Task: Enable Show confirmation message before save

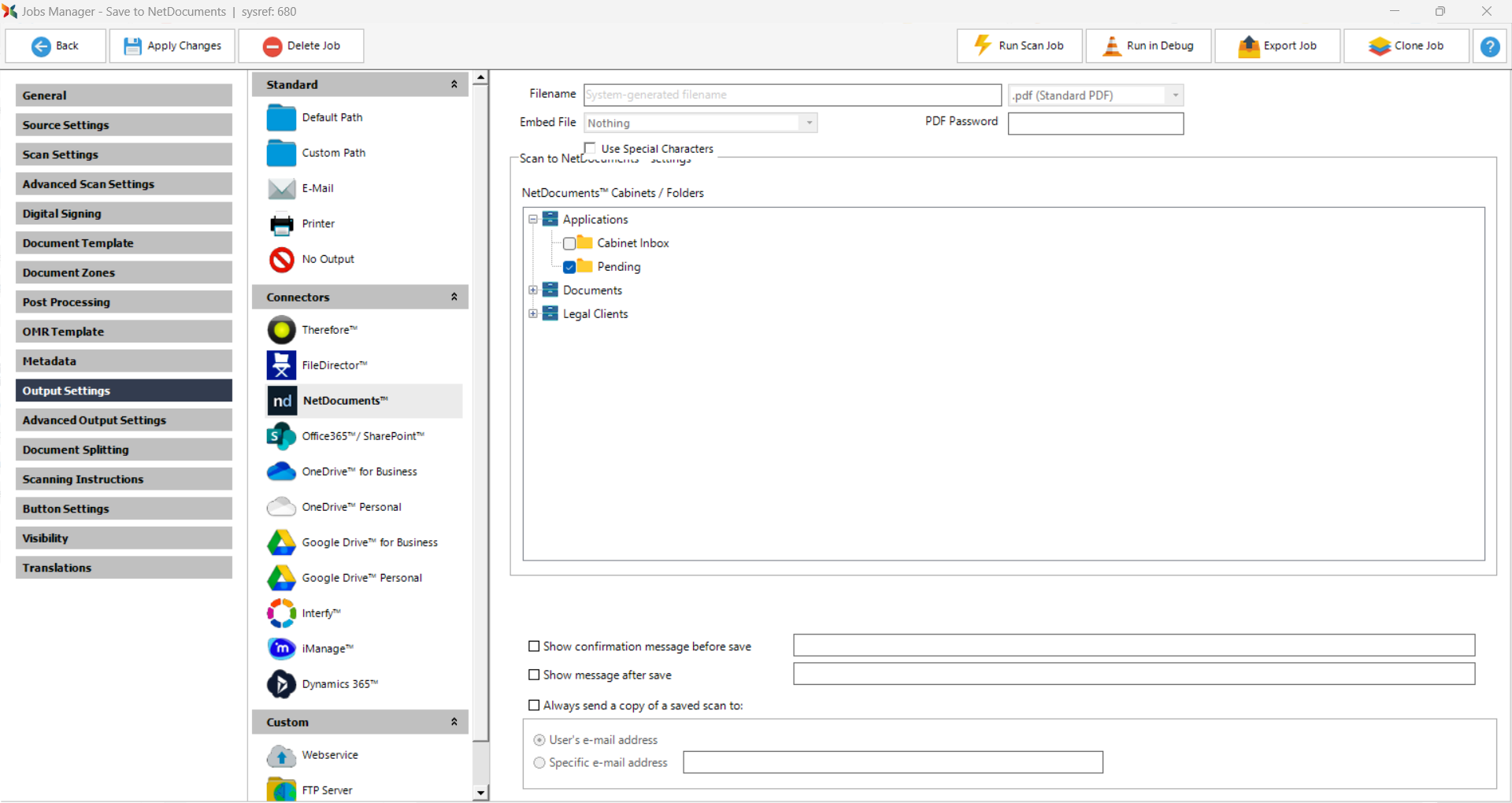Action: 534,646
